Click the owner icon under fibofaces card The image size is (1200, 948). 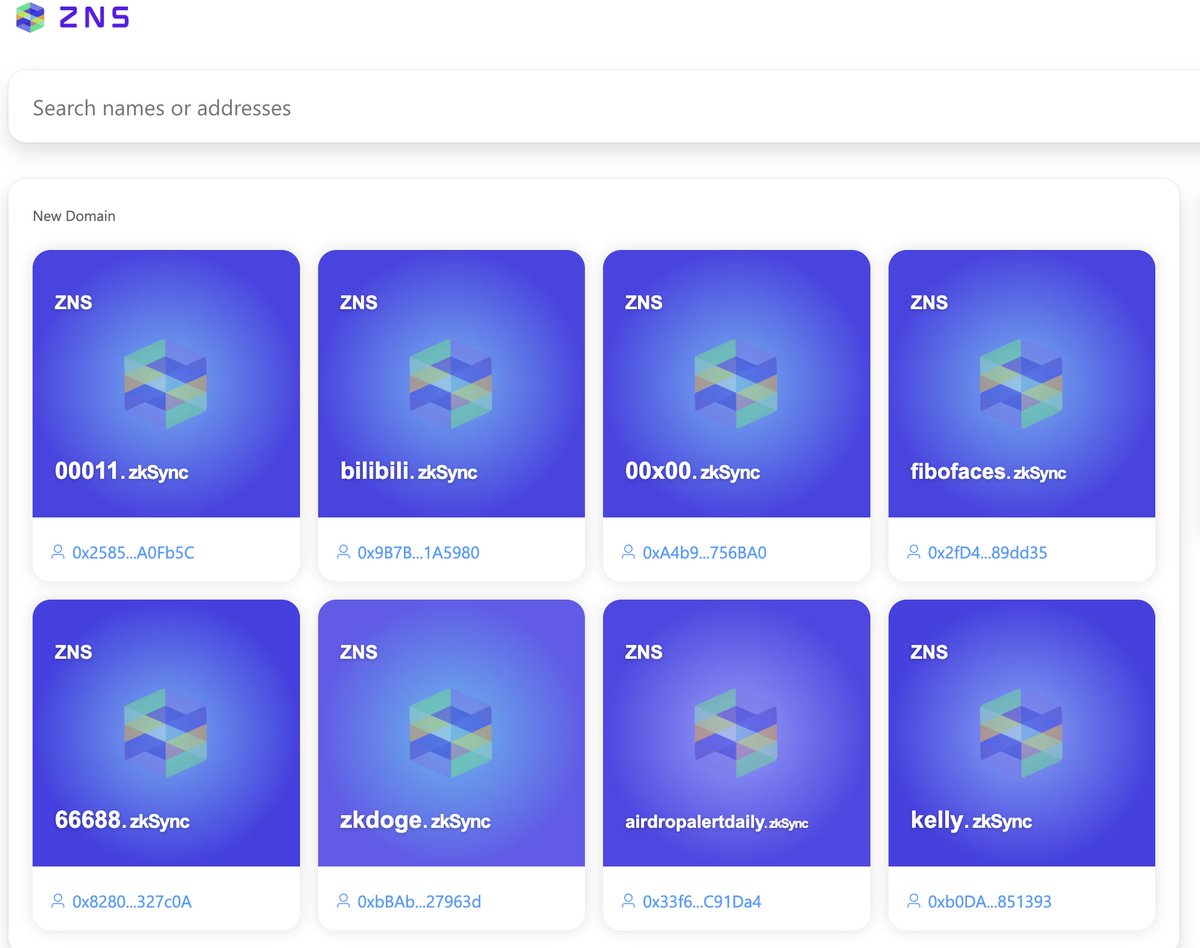click(x=913, y=551)
